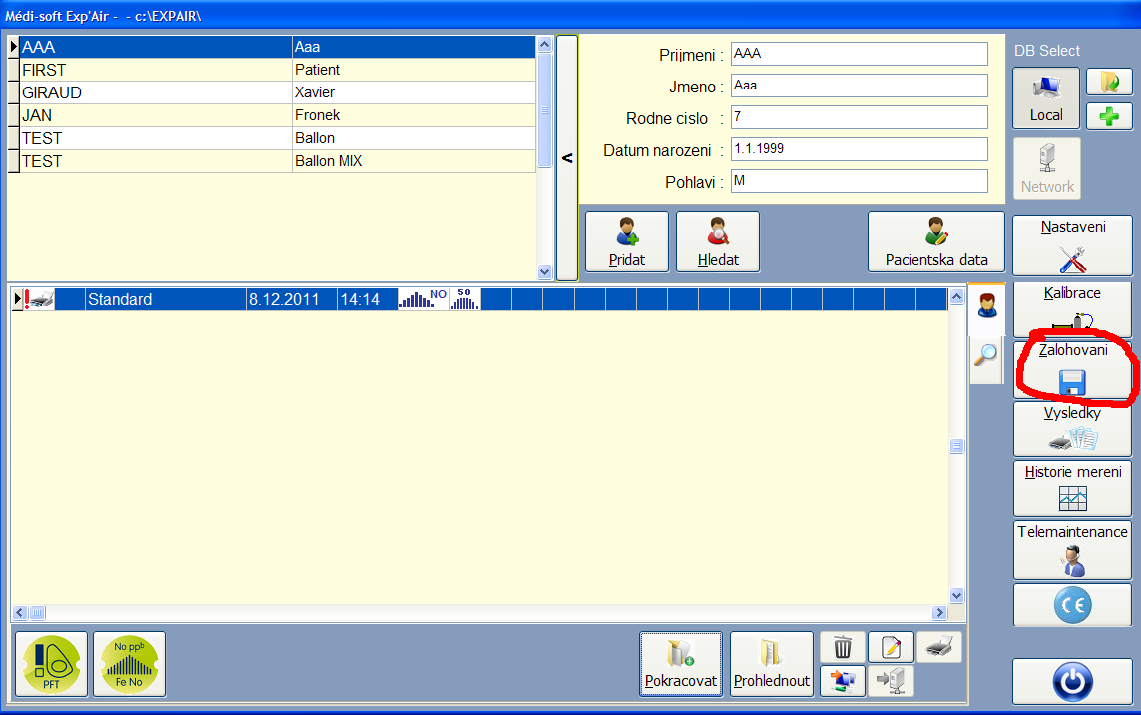Viewport: 1141px width, 715px height.
Task: Select patient TEST Ballon MIX row
Action: [277, 161]
